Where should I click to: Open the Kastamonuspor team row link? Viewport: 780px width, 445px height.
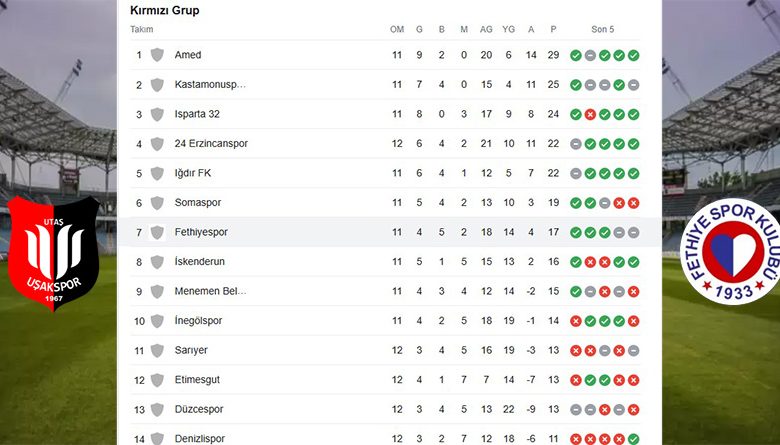point(209,85)
